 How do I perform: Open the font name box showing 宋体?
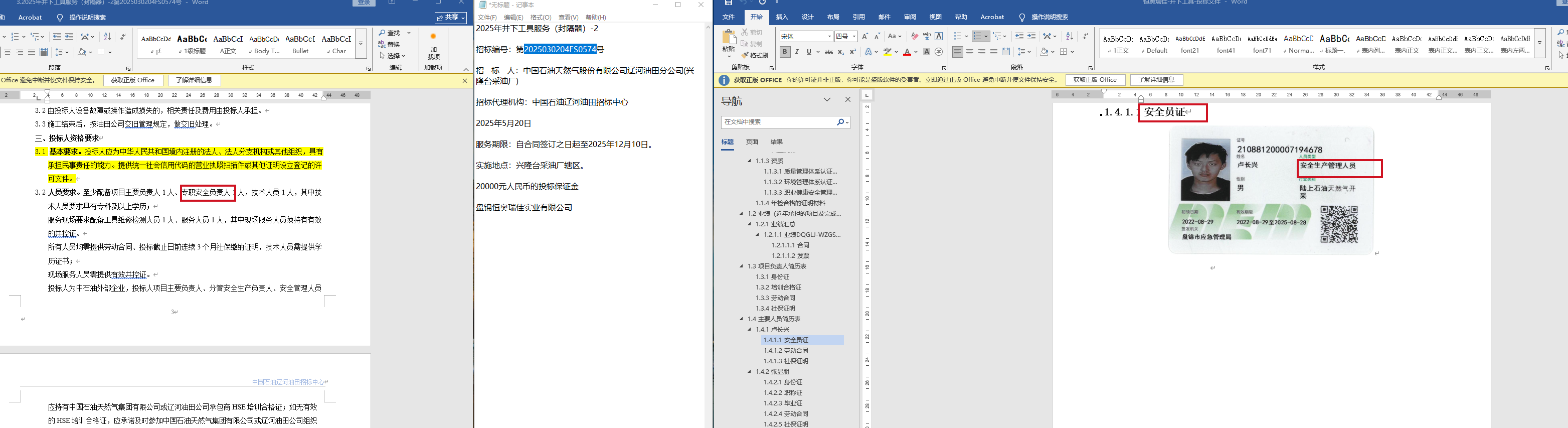(x=805, y=37)
